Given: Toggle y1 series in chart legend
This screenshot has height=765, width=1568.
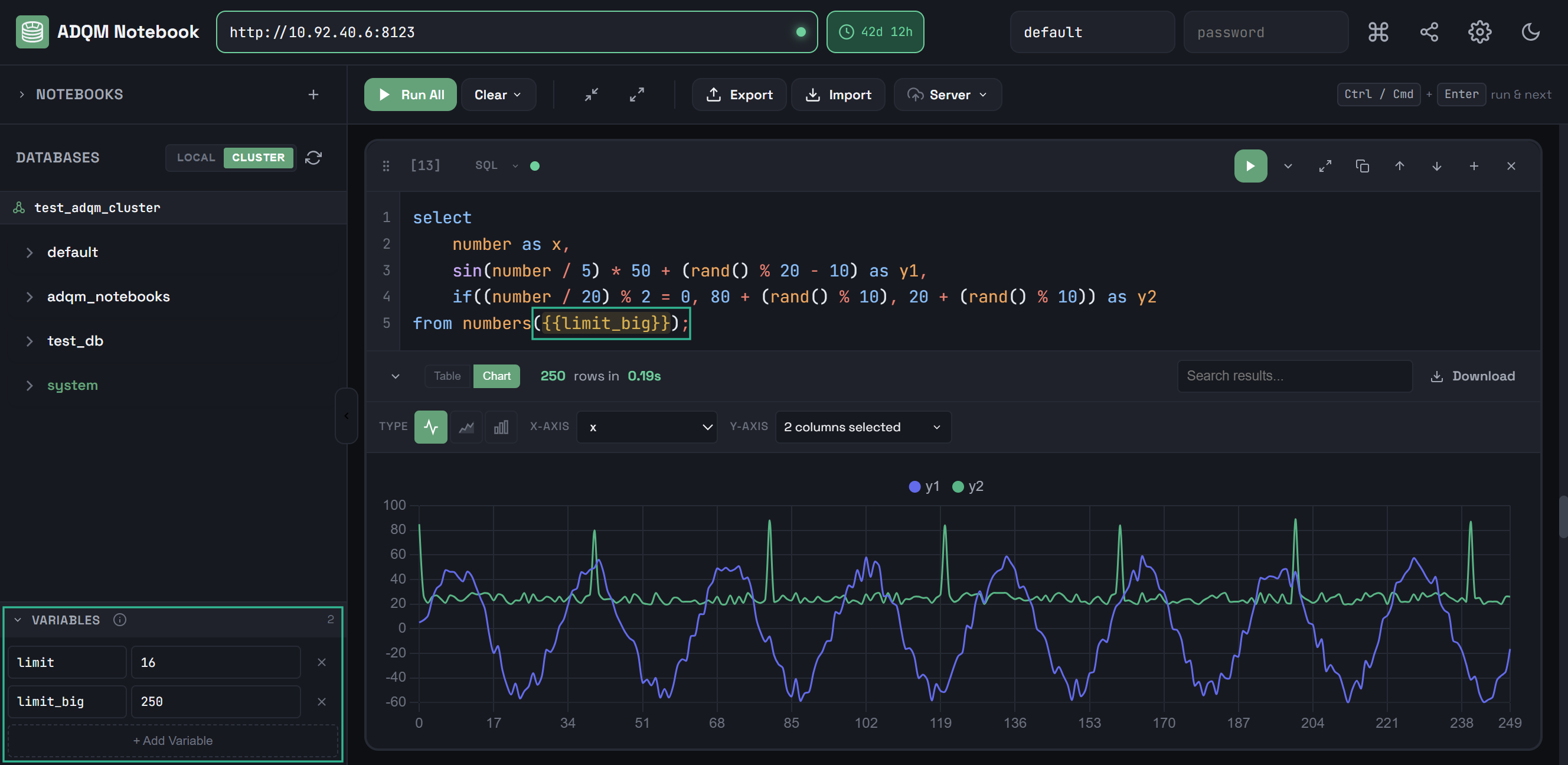Looking at the screenshot, I should tap(924, 486).
